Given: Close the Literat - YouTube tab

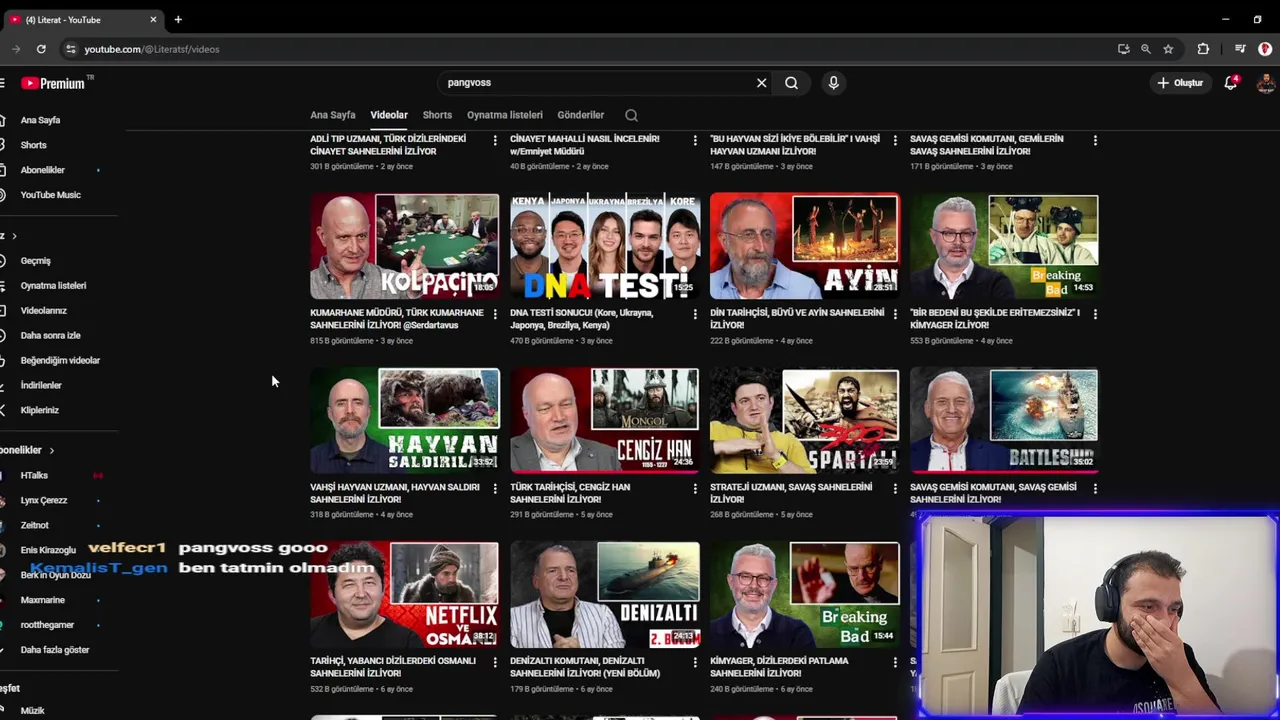Looking at the screenshot, I should (153, 19).
